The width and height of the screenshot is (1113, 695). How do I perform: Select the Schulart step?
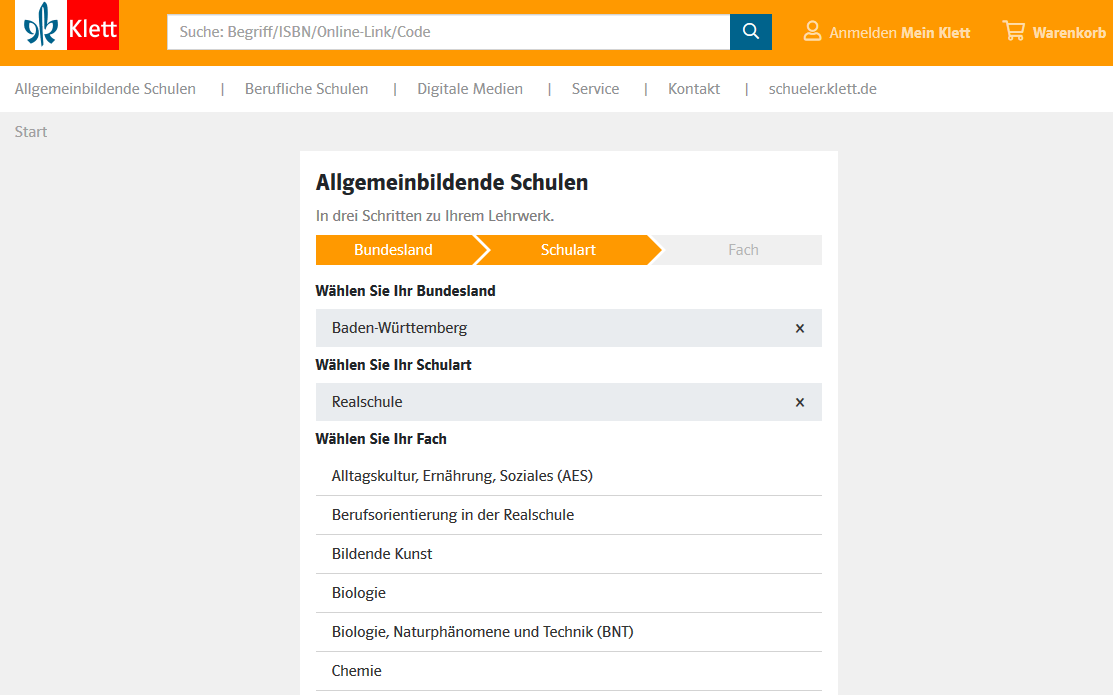coord(568,250)
